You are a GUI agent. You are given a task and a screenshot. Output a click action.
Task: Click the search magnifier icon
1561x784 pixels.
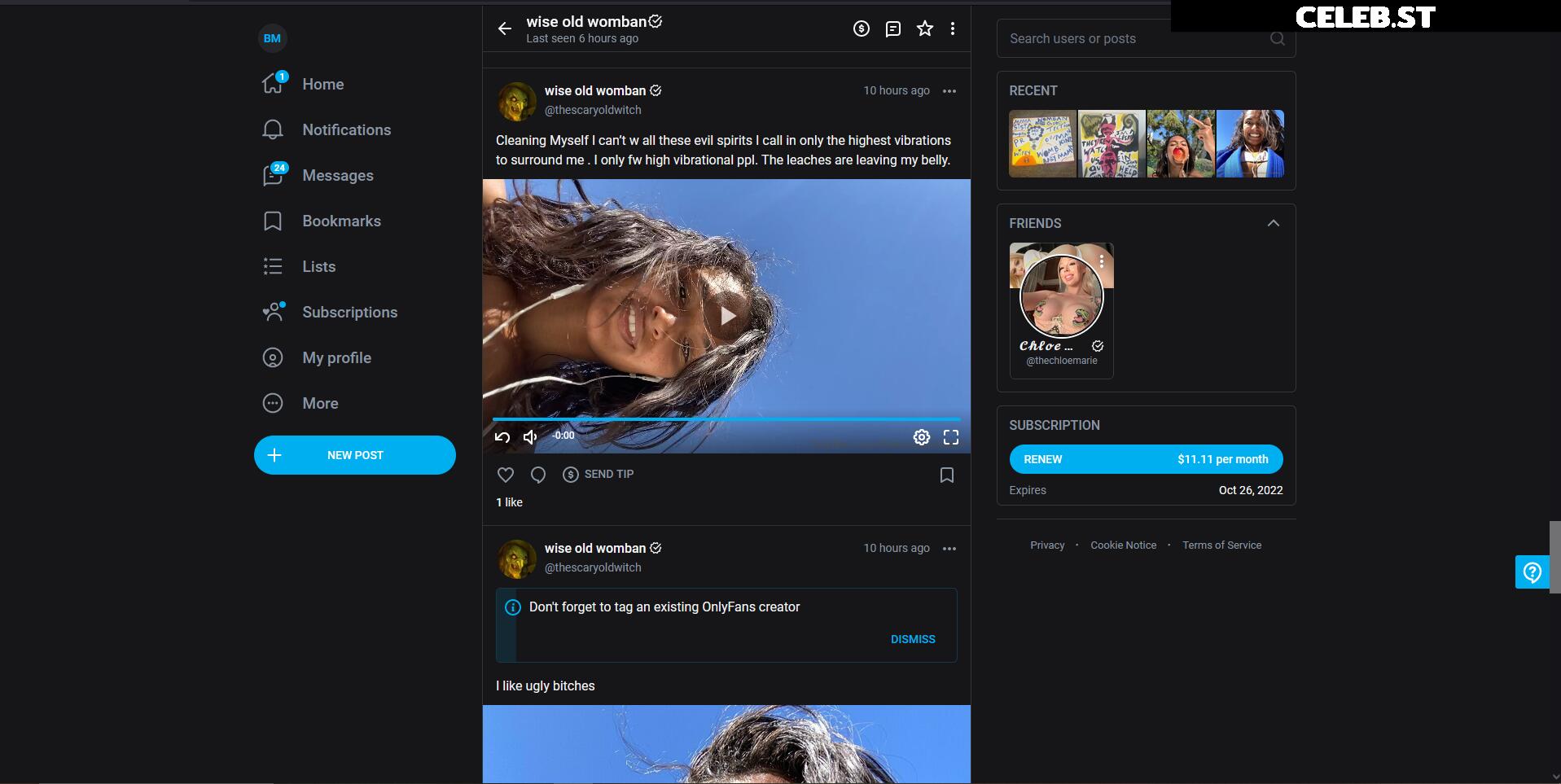pyautogui.click(x=1277, y=38)
